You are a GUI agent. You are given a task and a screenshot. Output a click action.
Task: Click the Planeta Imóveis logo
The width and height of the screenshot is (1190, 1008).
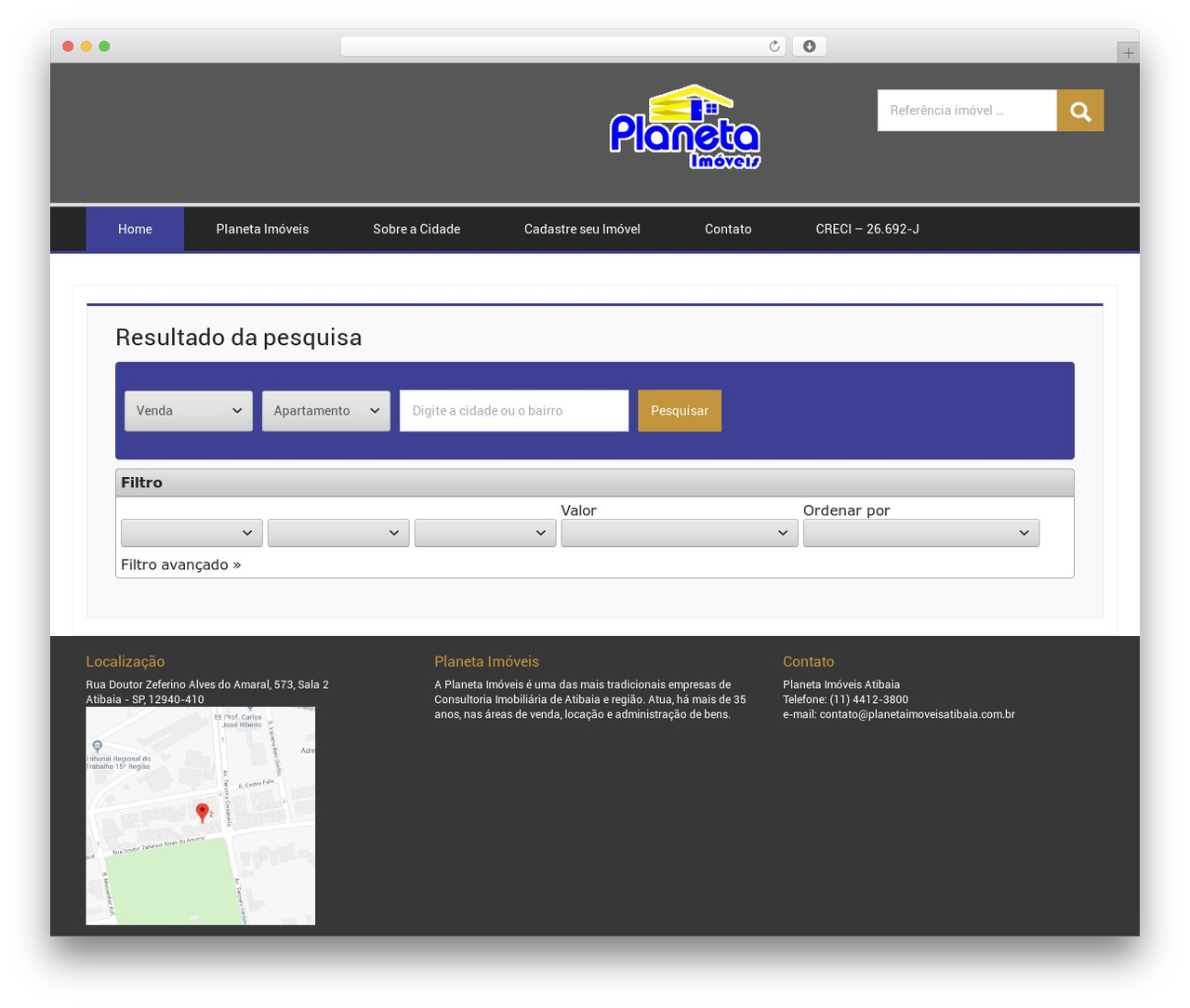pyautogui.click(x=685, y=126)
